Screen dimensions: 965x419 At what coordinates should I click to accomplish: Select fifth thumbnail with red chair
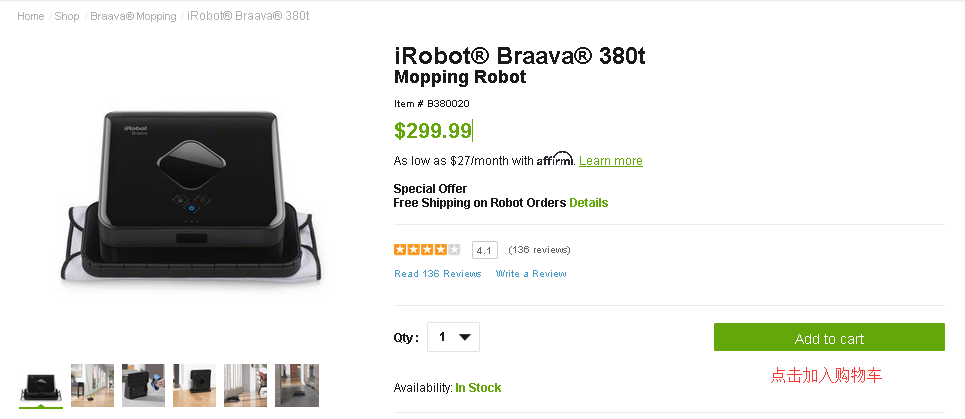pyautogui.click(x=246, y=385)
